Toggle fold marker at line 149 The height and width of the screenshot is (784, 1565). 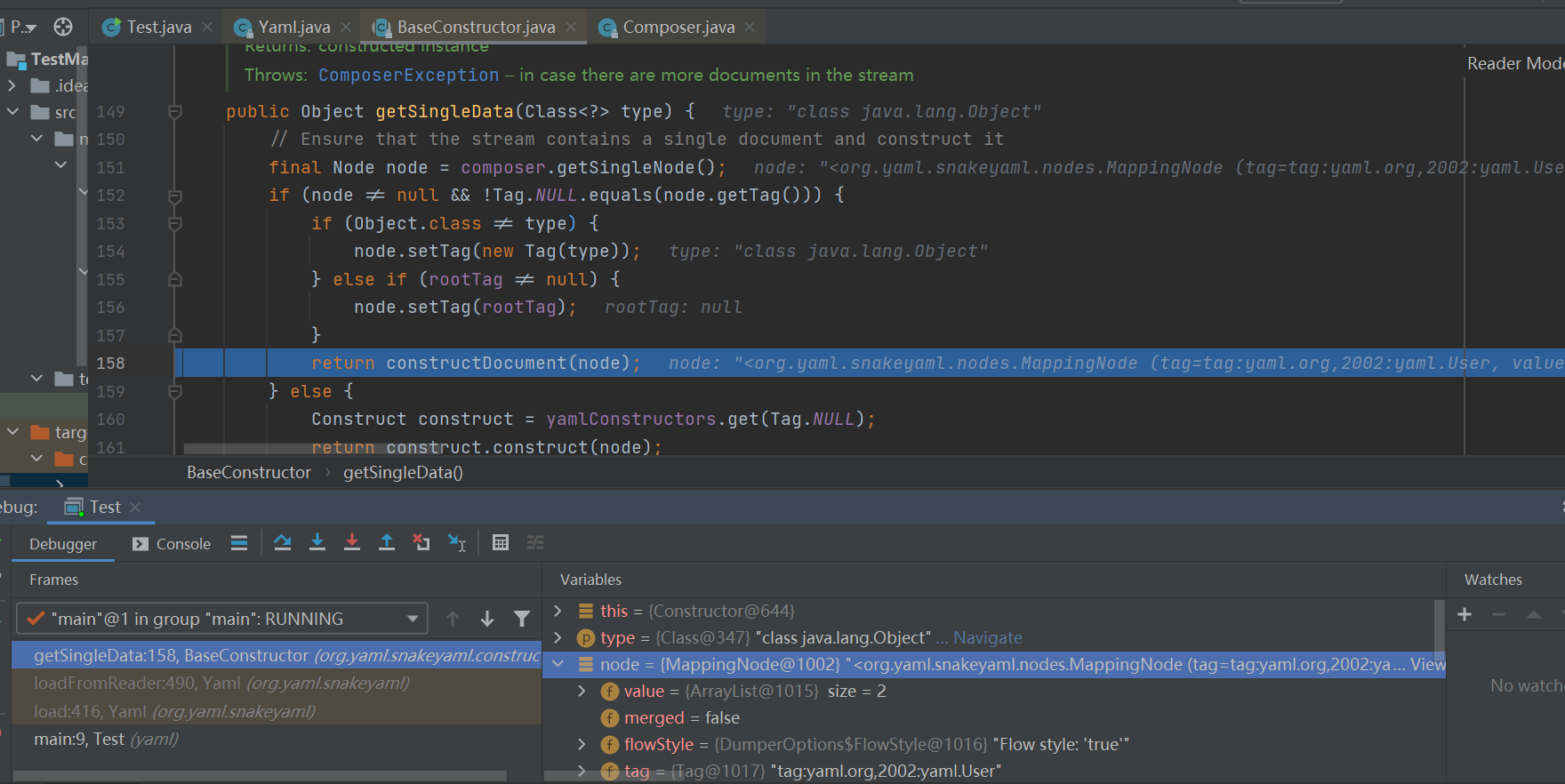click(x=175, y=112)
